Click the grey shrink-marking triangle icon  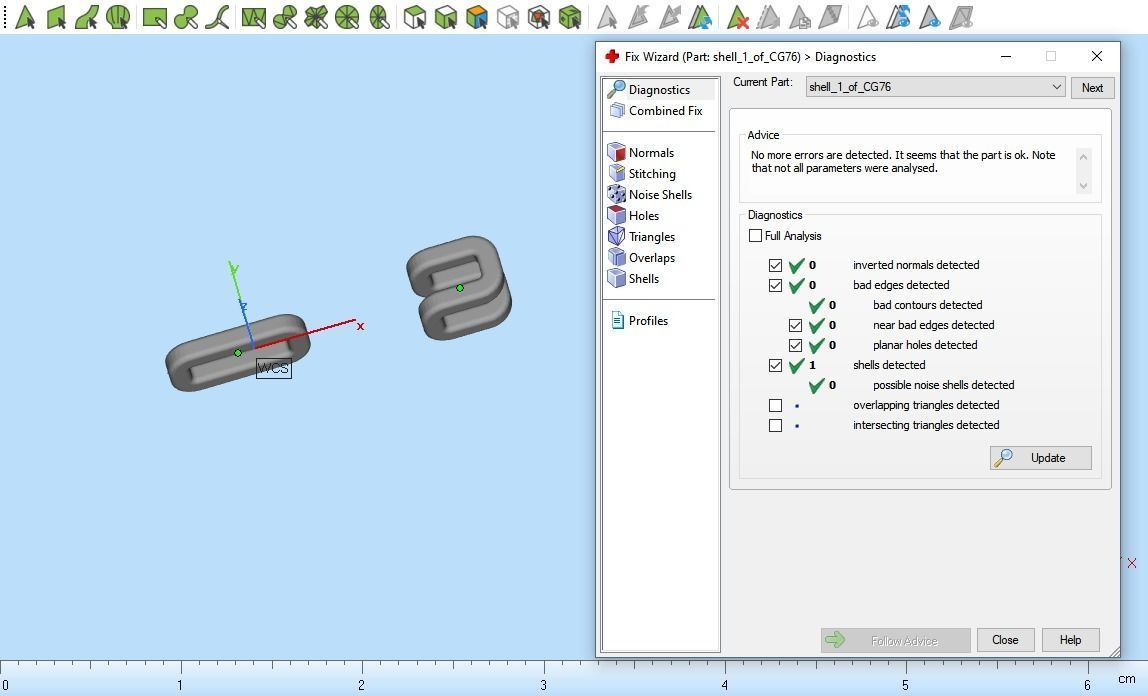638,17
